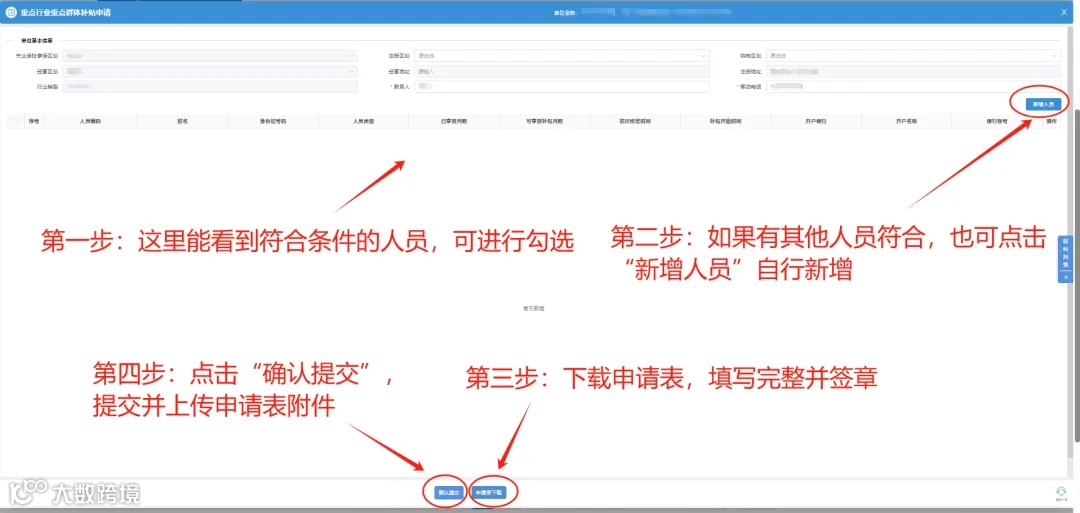Image resolution: width=1080 pixels, height=513 pixels.
Task: Click the 人员类型 column header
Action: point(363,121)
